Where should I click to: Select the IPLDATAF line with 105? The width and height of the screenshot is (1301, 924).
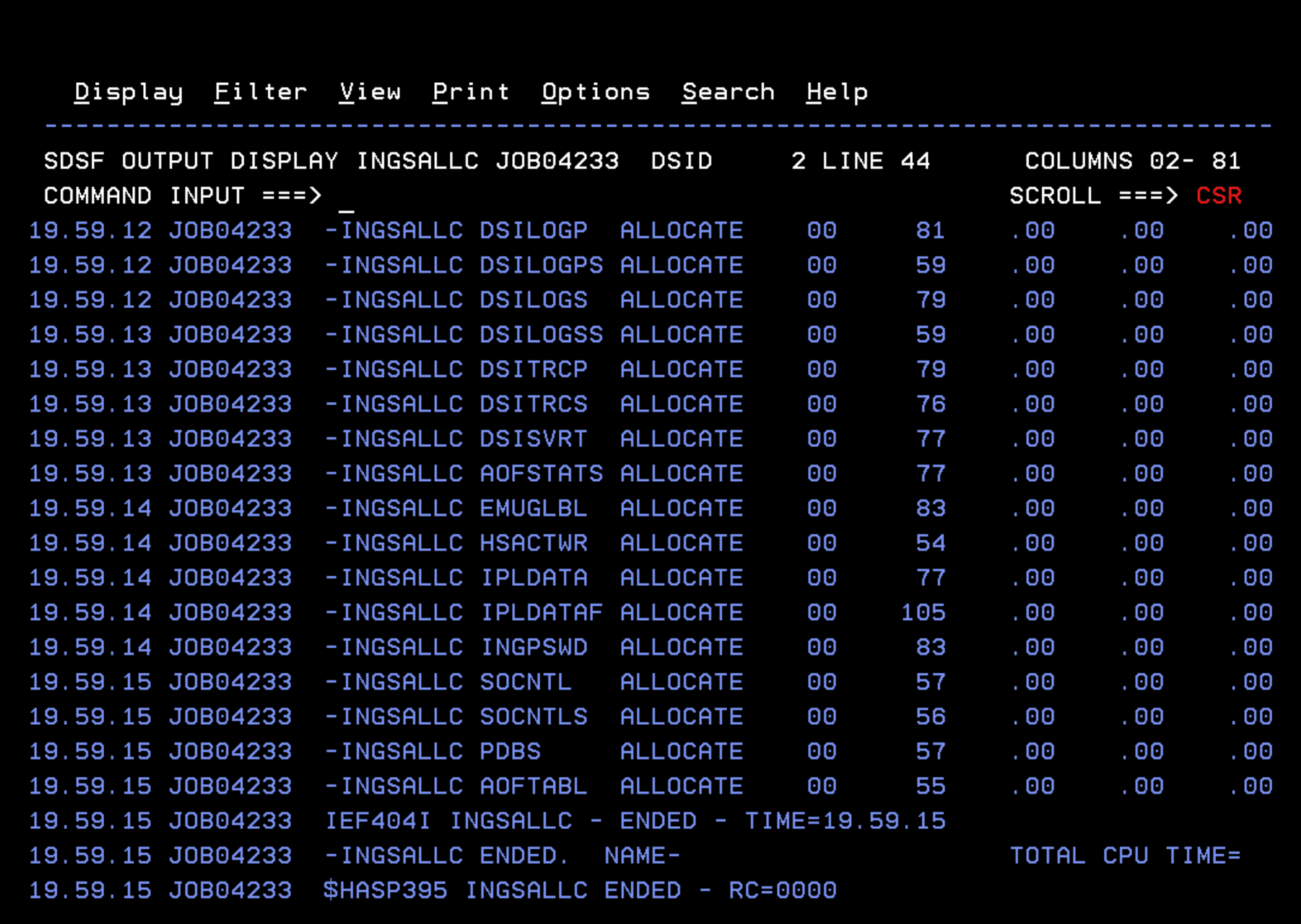[x=923, y=613]
